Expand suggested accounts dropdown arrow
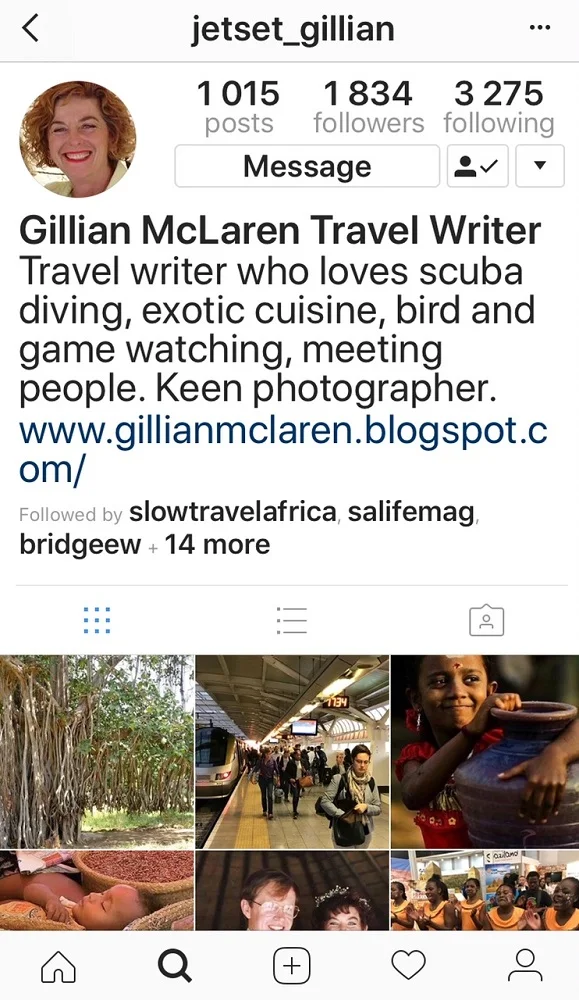The image size is (579, 1000). [x=539, y=166]
